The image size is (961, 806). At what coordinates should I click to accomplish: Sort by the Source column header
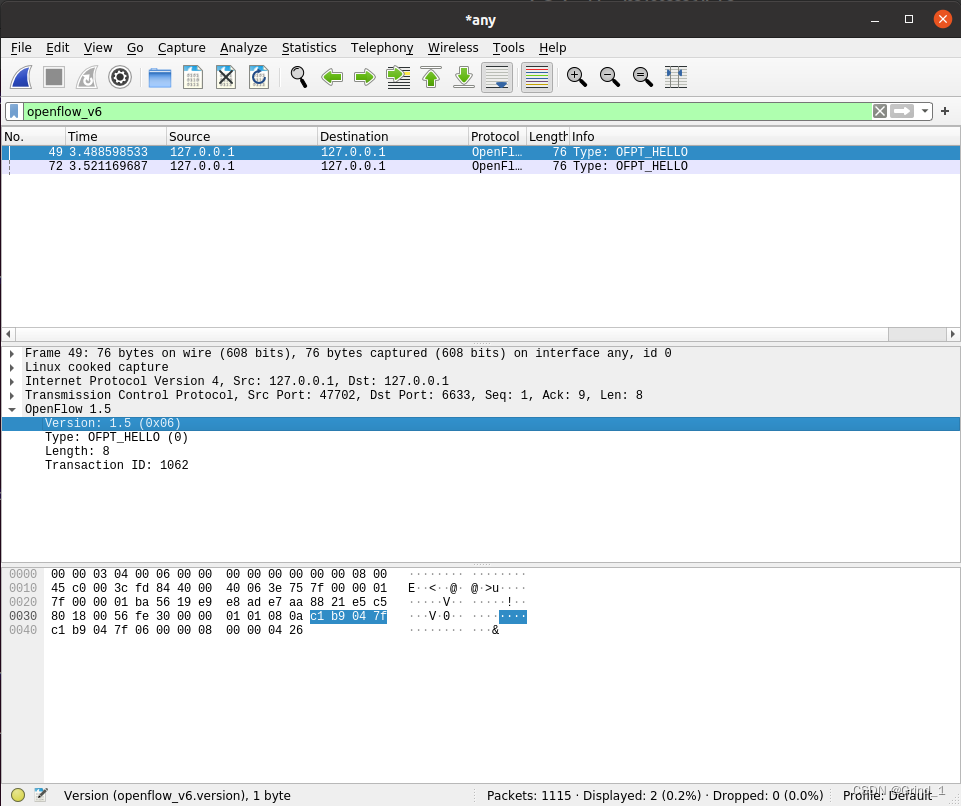[x=242, y=136]
